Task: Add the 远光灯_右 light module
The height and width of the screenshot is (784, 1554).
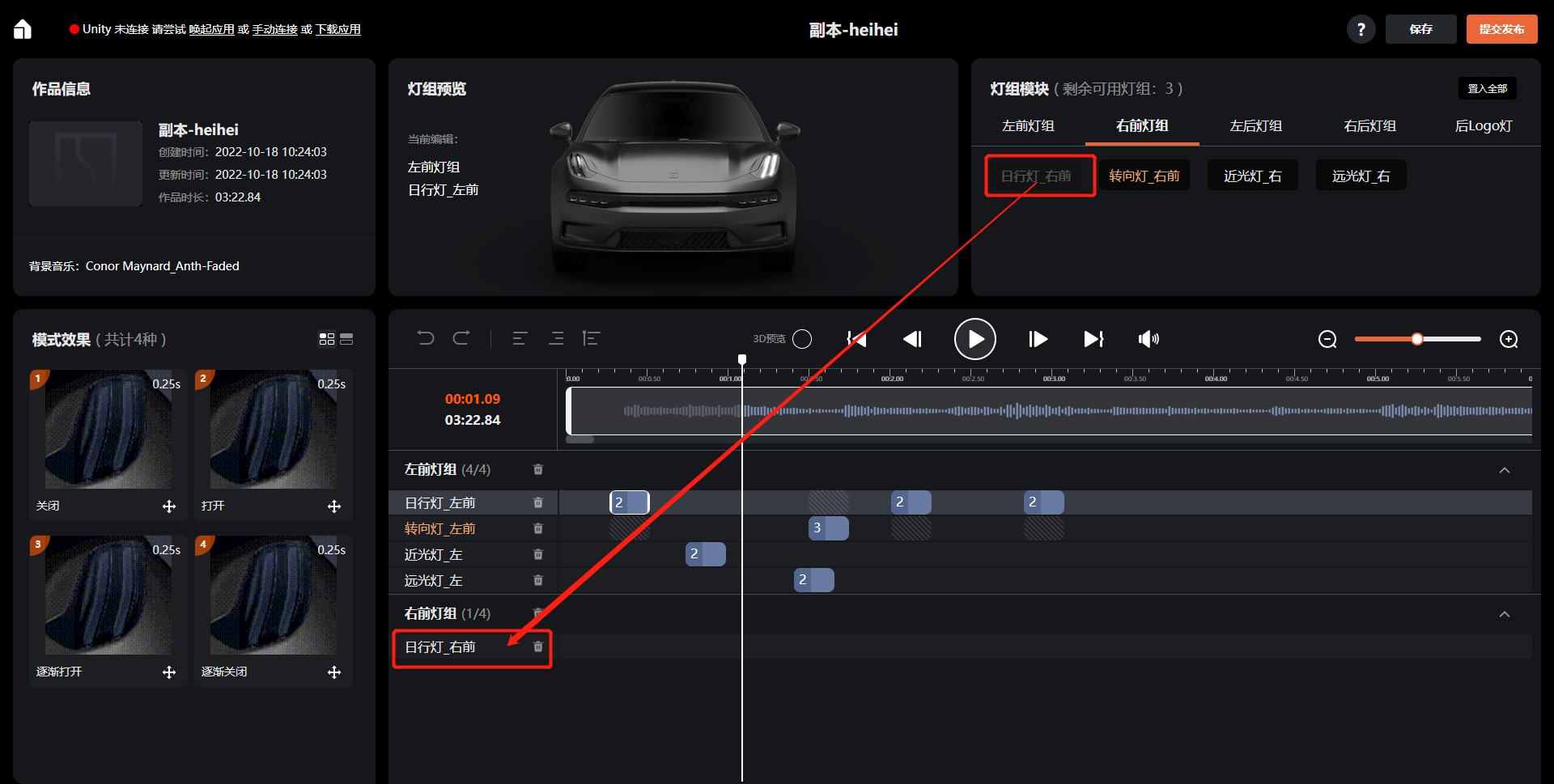Action: click(1361, 176)
